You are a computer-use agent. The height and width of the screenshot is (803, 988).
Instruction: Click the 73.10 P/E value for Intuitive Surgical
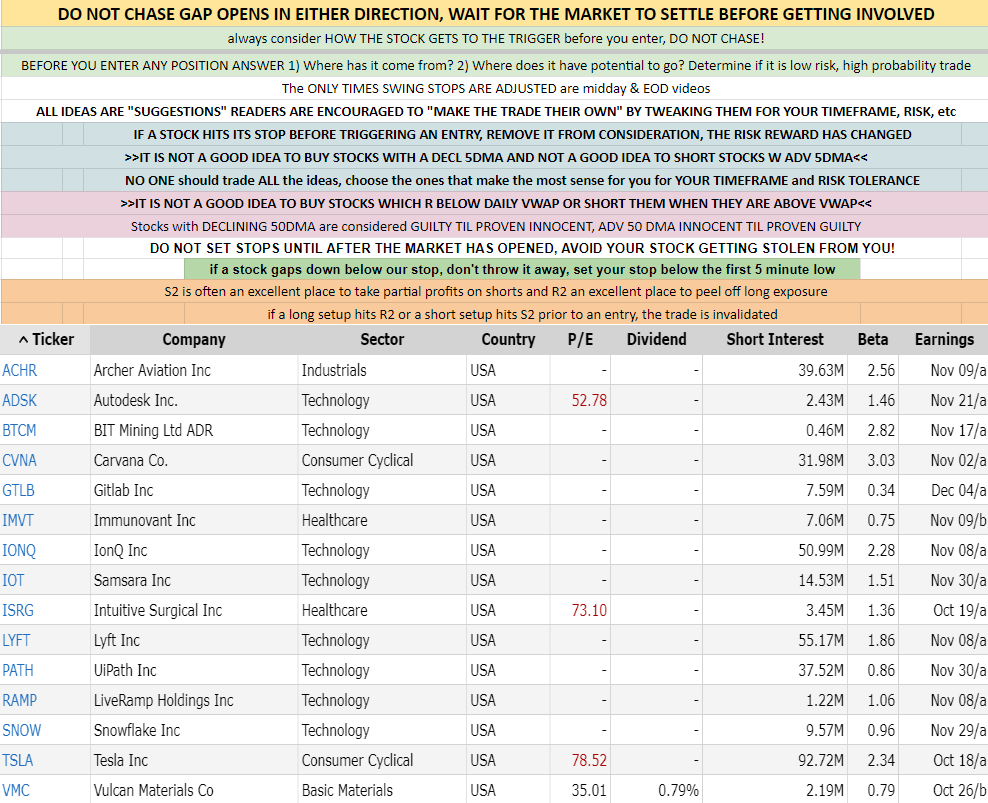[589, 610]
